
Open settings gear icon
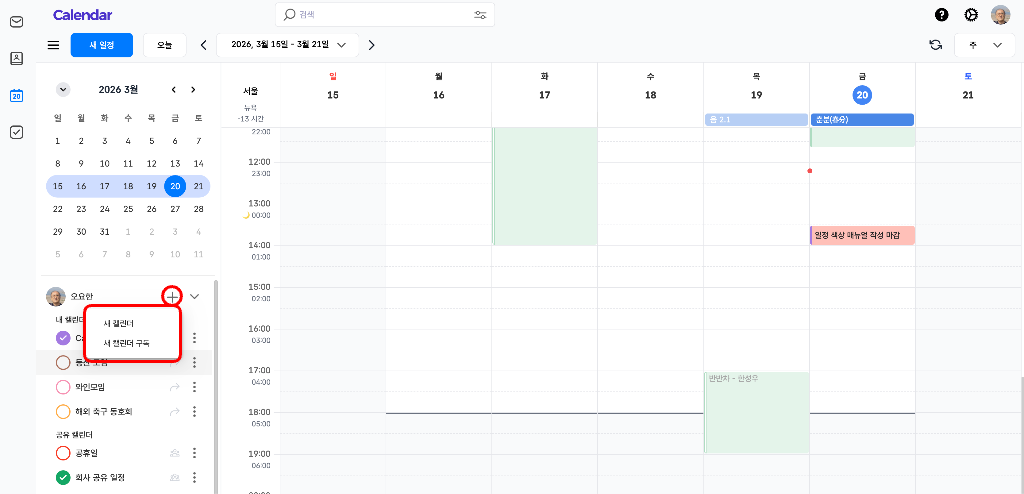pos(971,15)
